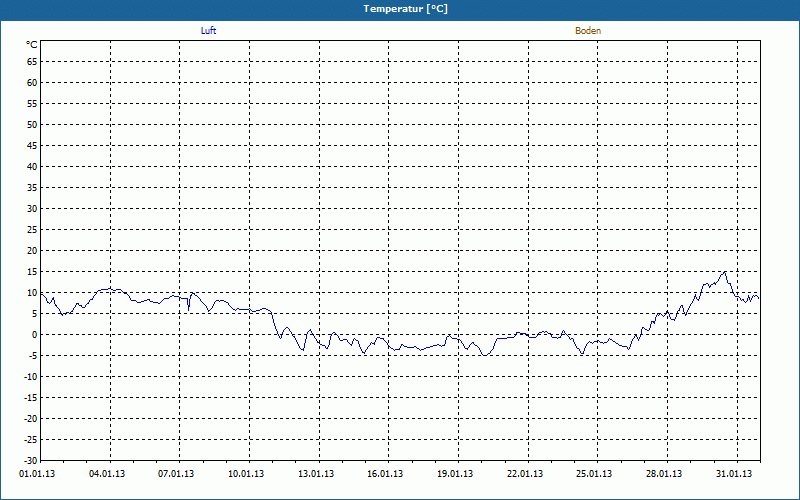Click the 07.01.13 date label
This screenshot has width=800, height=500.
tap(176, 474)
